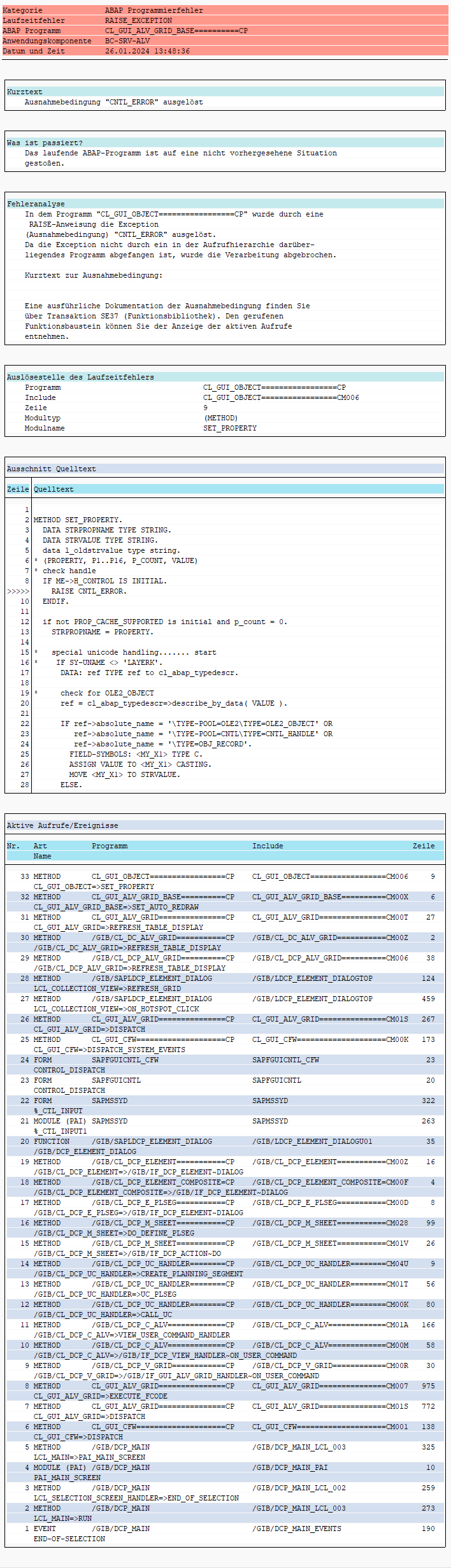Select source line 'METHOD SET_PROPERTY.'
This screenshot has height=1568, width=451.
pyautogui.click(x=78, y=520)
